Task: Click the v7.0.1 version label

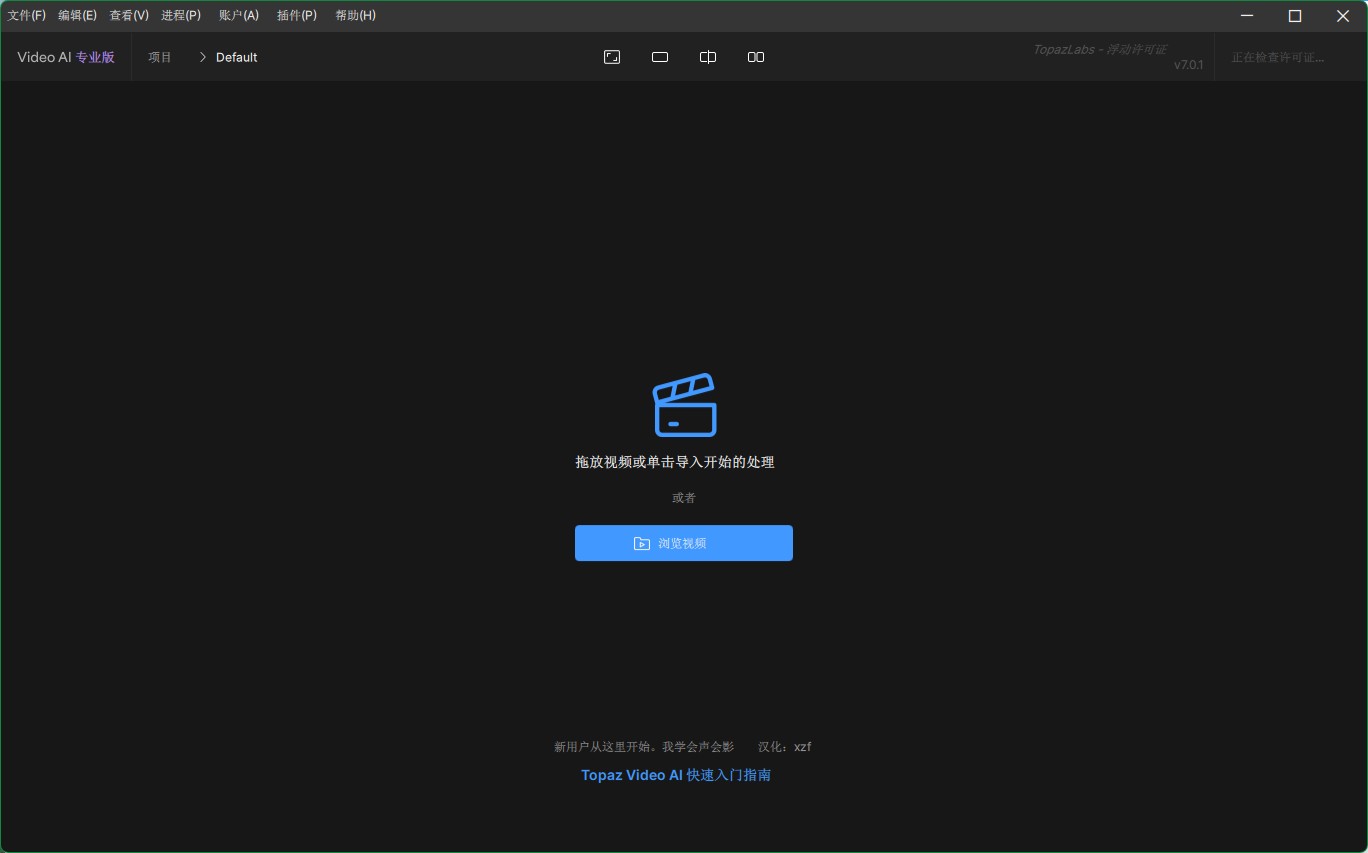Action: (x=1188, y=65)
